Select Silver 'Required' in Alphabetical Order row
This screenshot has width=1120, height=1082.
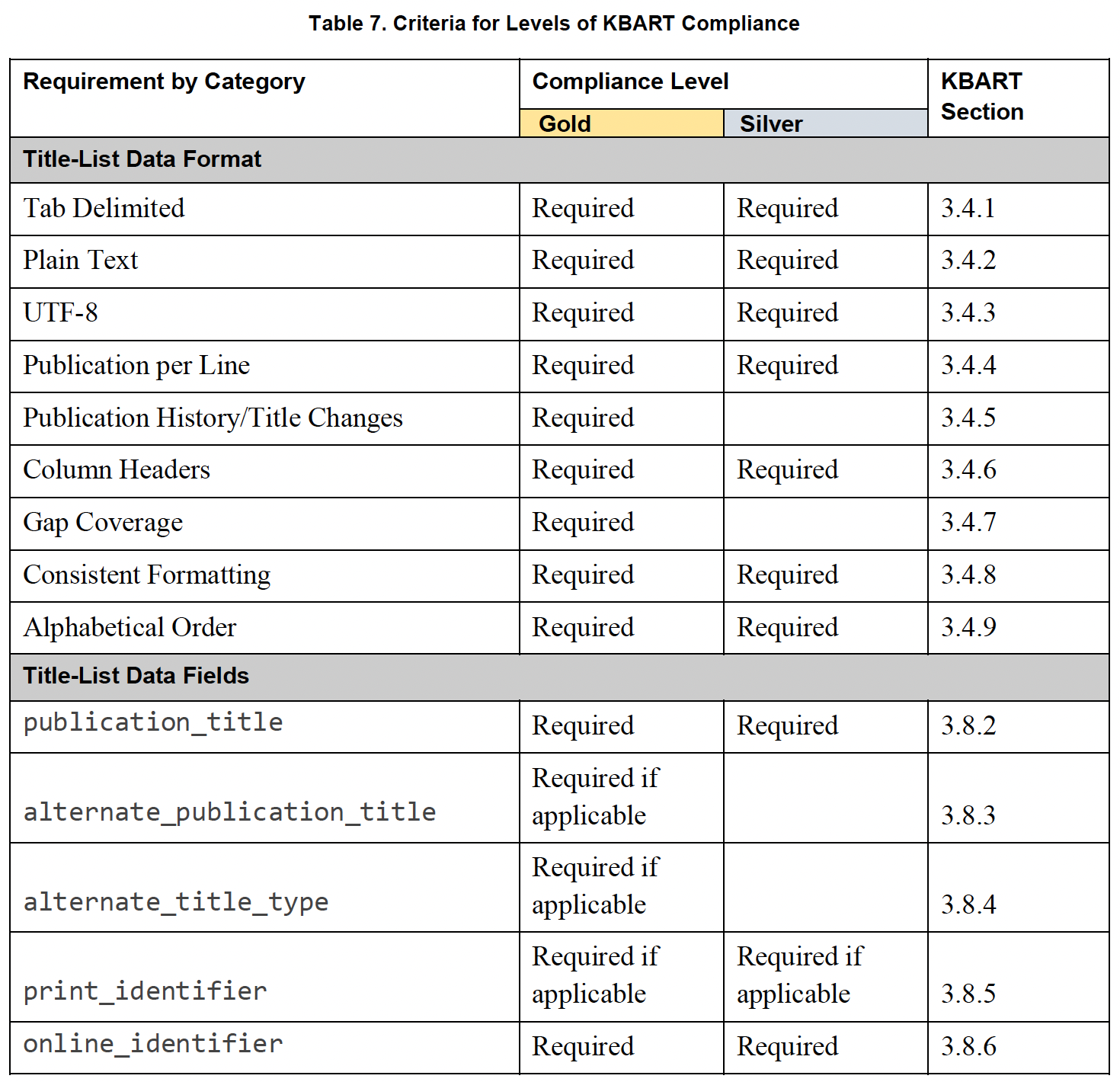pos(788,628)
